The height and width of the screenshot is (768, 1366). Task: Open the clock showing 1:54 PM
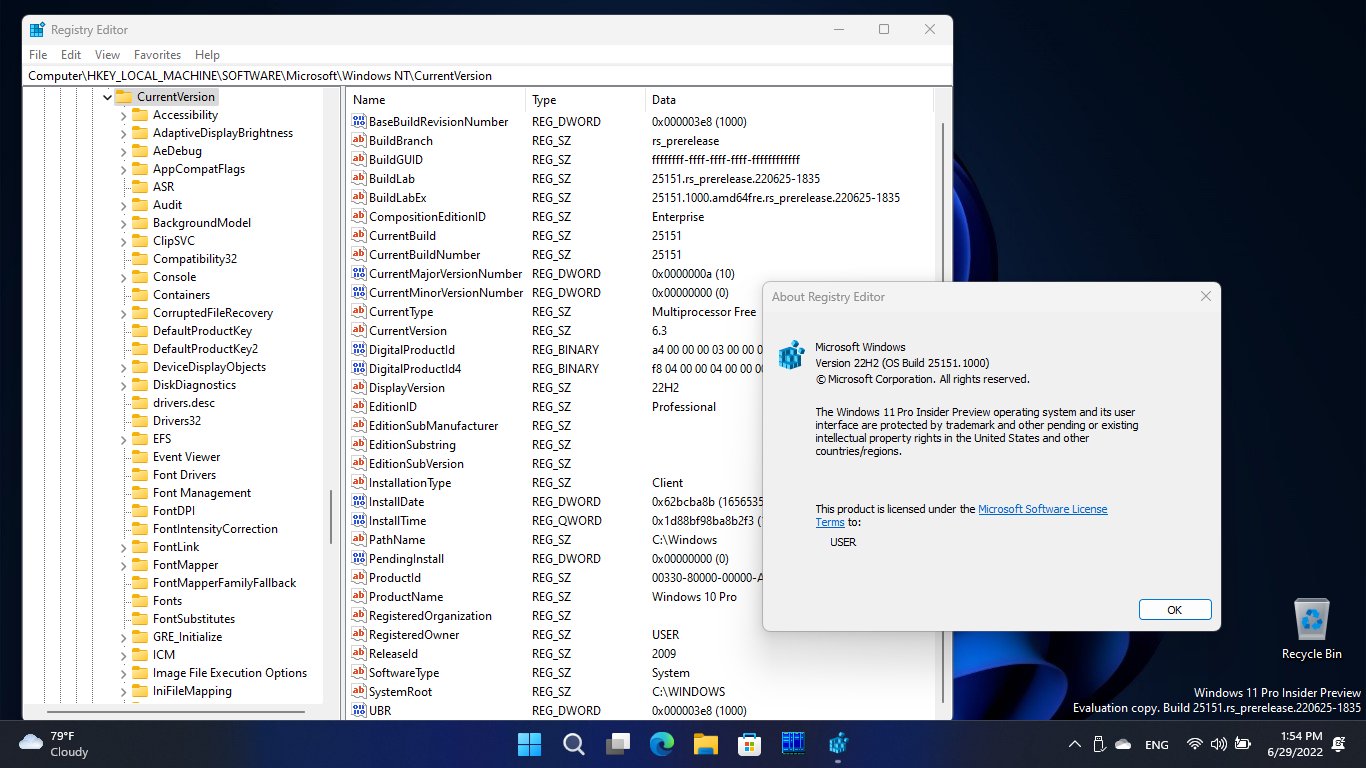click(x=1294, y=744)
